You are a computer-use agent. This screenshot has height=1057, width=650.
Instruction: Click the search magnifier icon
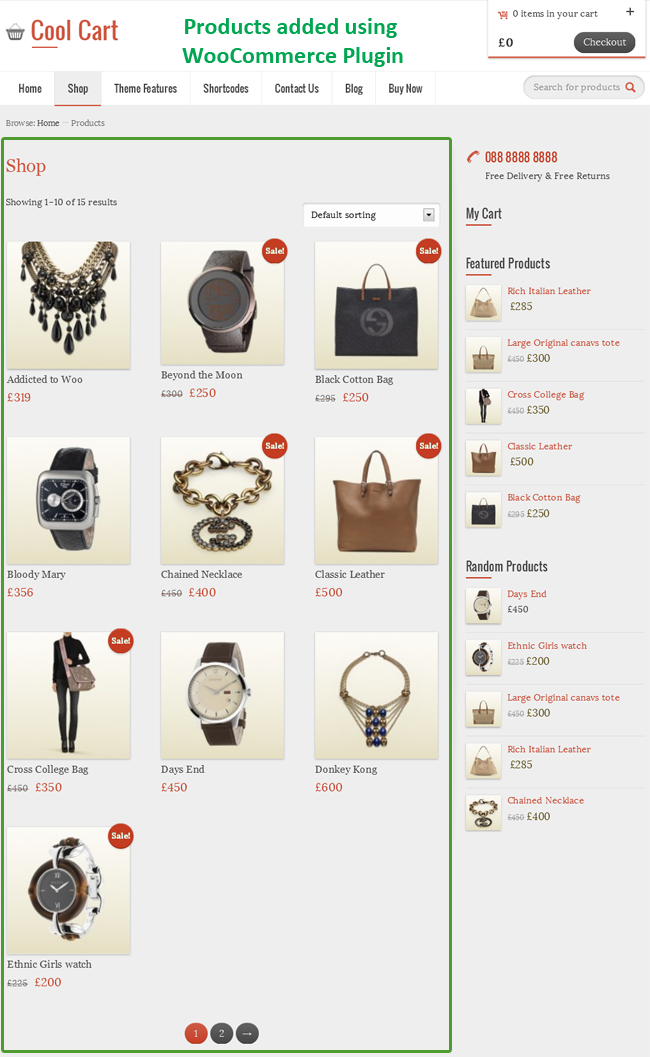click(630, 87)
